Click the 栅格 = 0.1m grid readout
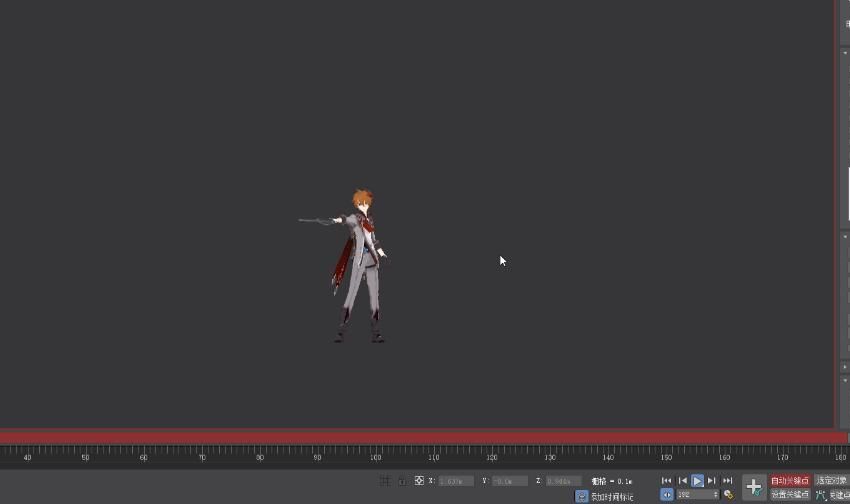 tap(611, 481)
